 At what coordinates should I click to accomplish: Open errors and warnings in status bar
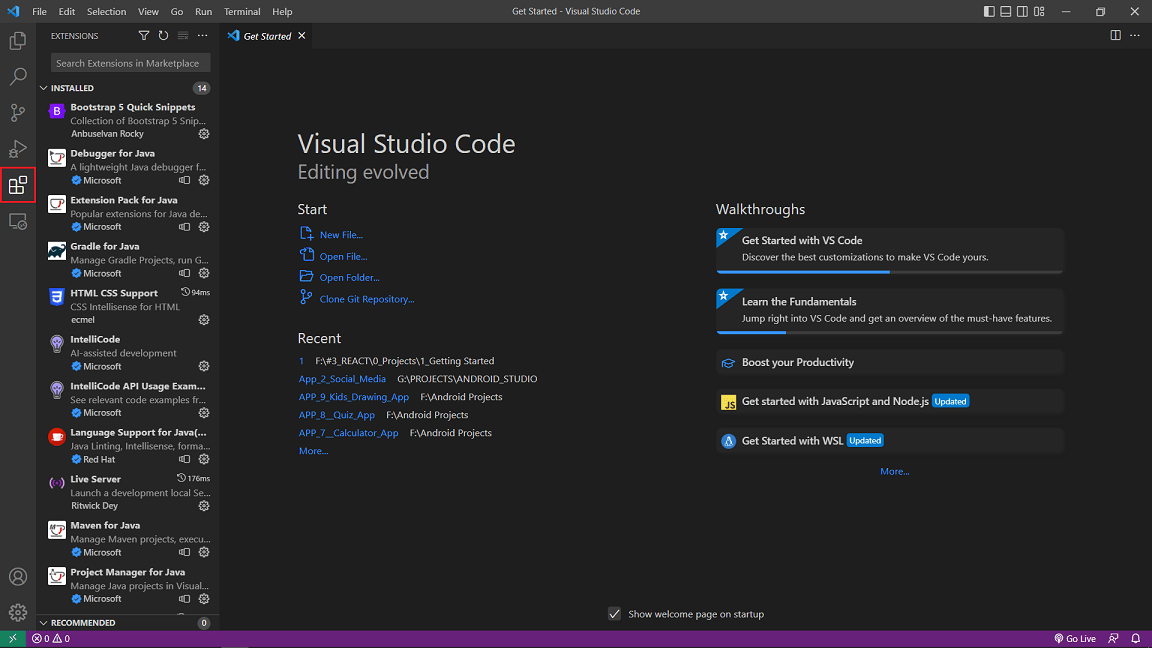point(51,638)
